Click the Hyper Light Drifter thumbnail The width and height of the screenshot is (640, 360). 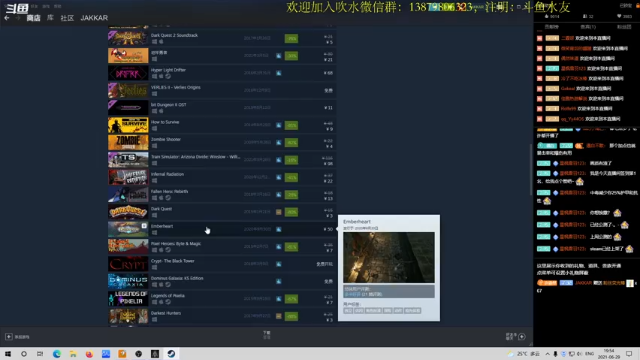pyautogui.click(x=128, y=73)
